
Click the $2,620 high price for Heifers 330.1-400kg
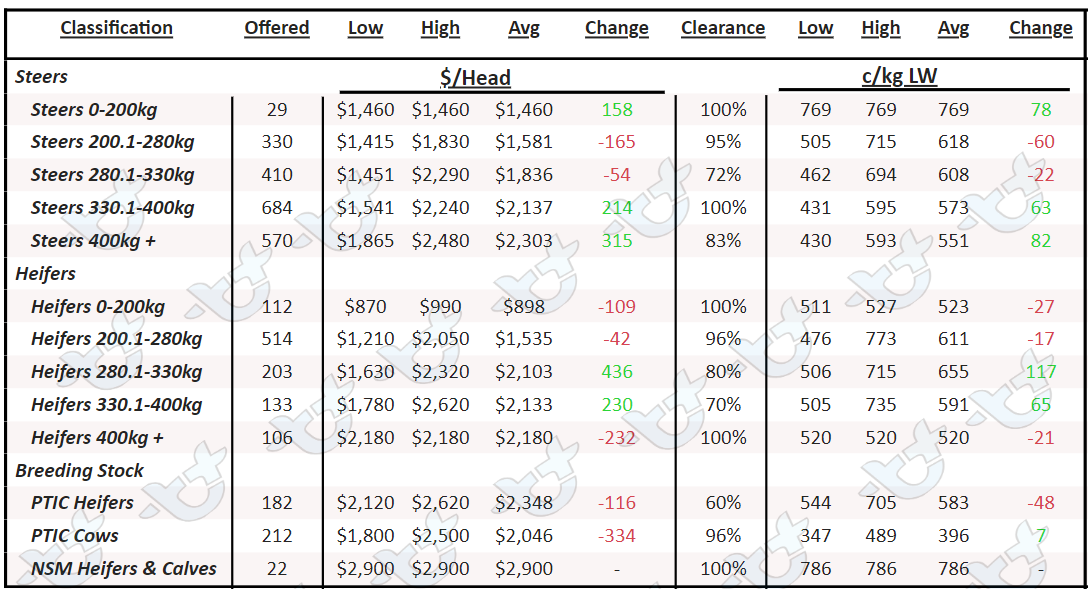(x=441, y=405)
